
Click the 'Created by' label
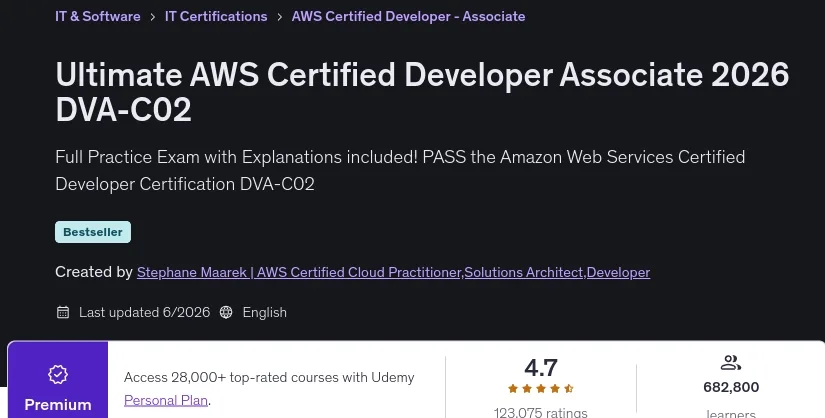pos(94,272)
